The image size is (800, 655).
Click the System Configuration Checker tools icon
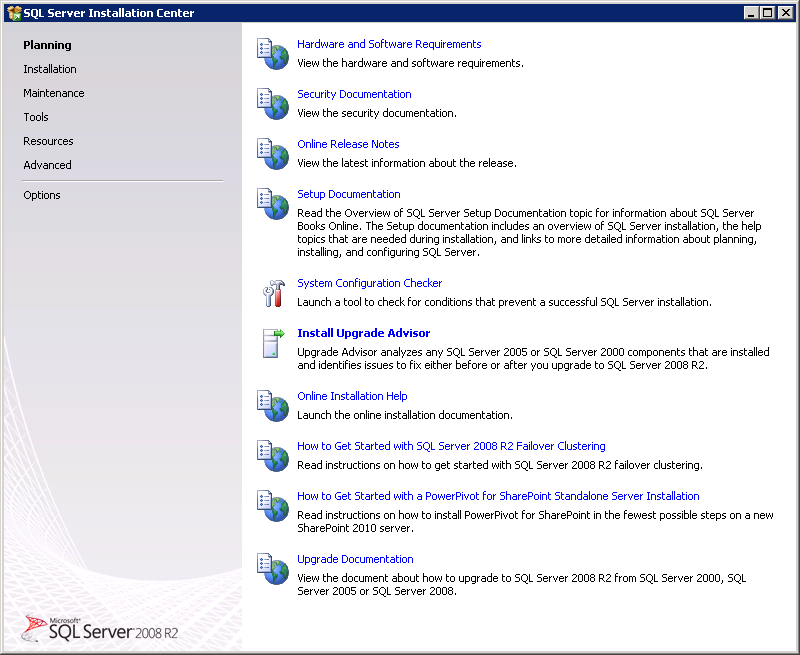(273, 293)
